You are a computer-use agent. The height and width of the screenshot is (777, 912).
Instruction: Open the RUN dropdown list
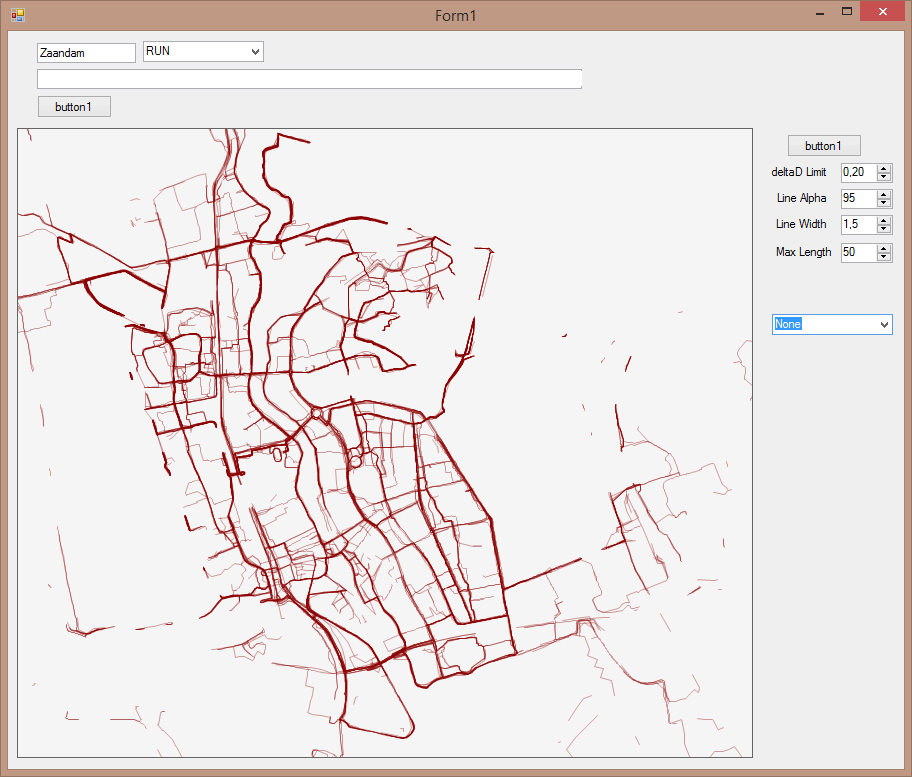point(255,52)
